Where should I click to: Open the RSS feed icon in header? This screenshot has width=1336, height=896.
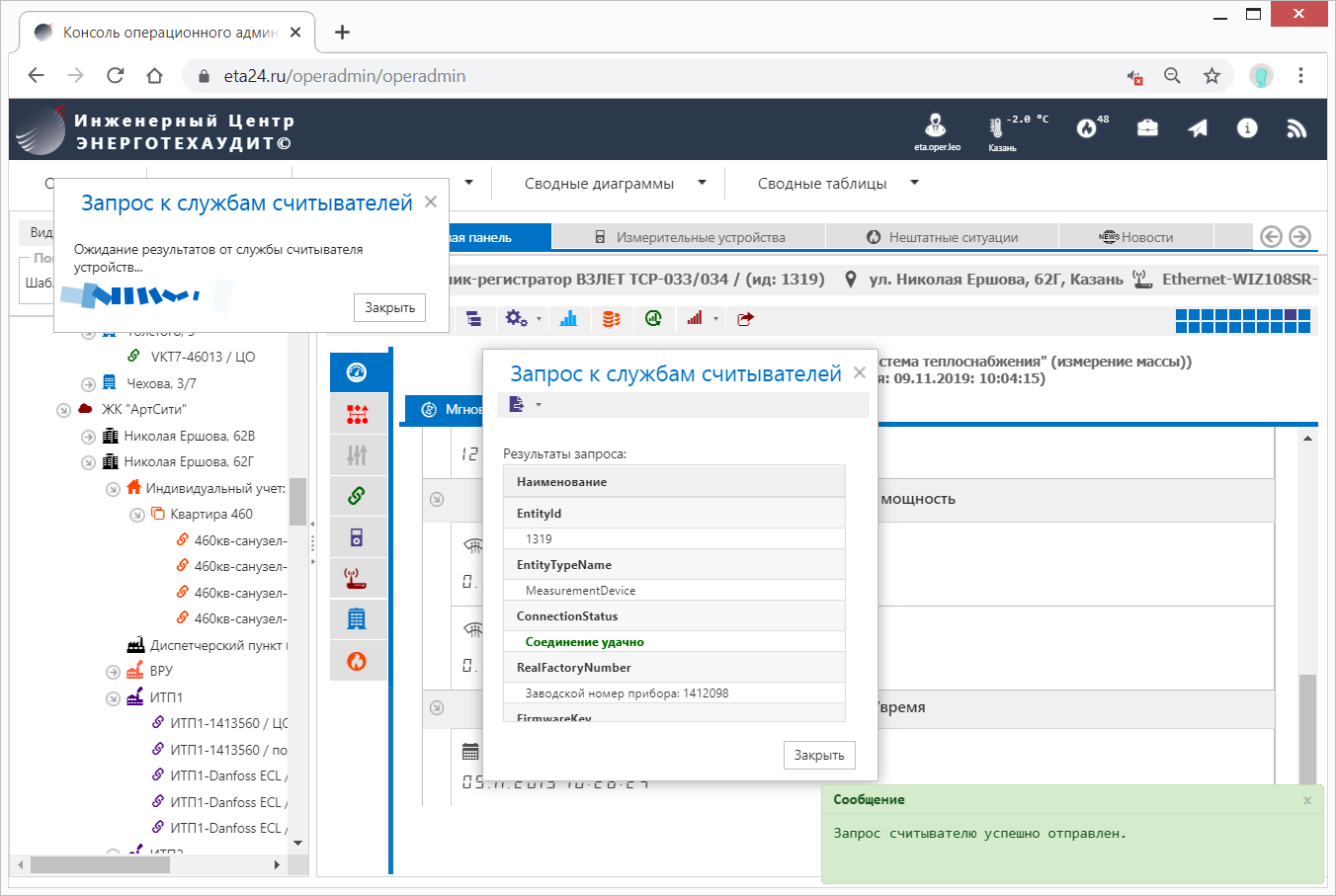(1296, 128)
